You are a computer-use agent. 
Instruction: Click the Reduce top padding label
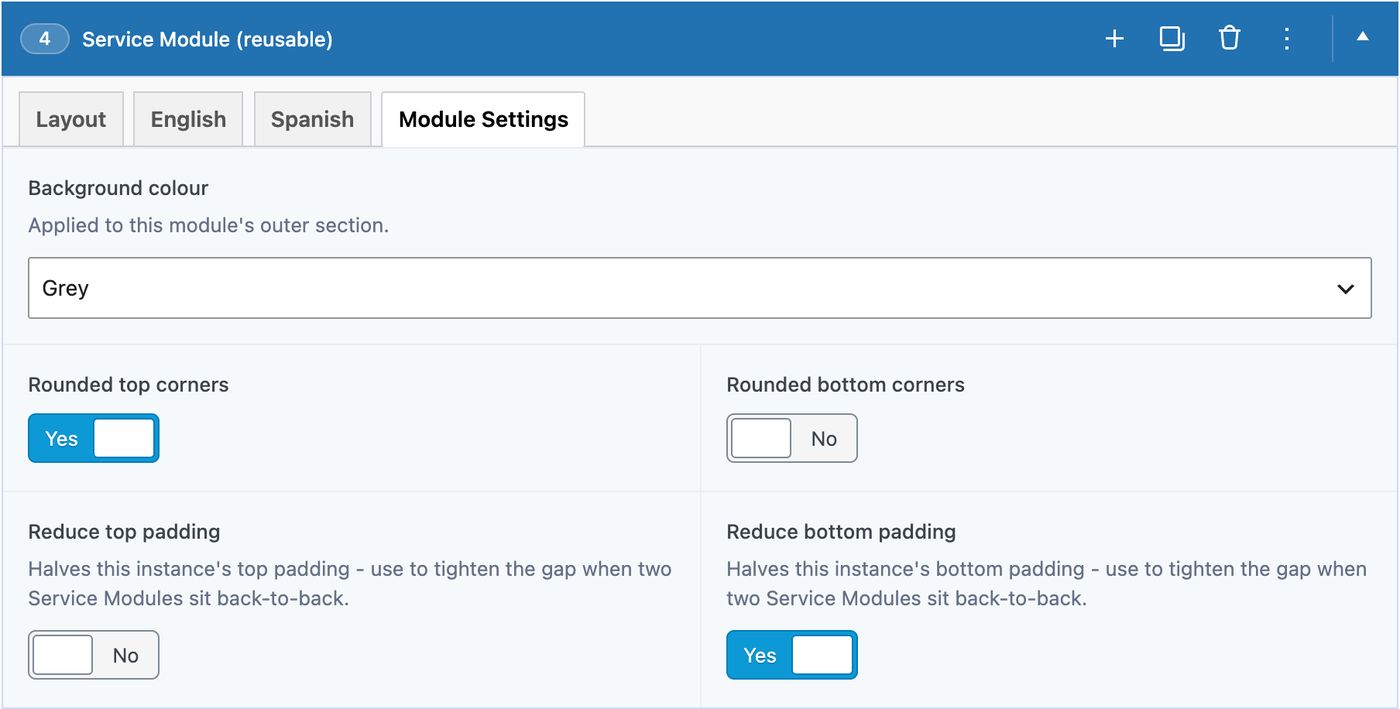(x=124, y=531)
